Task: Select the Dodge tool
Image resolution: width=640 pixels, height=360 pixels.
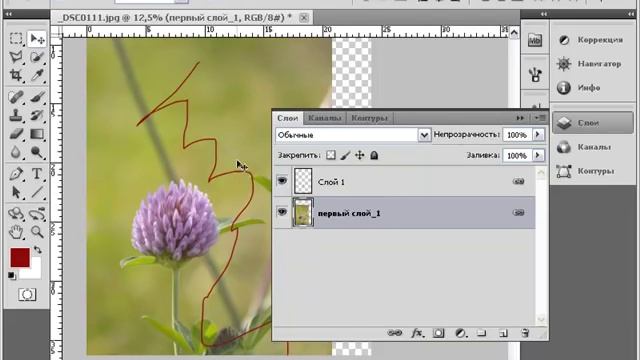Action: click(x=37, y=152)
